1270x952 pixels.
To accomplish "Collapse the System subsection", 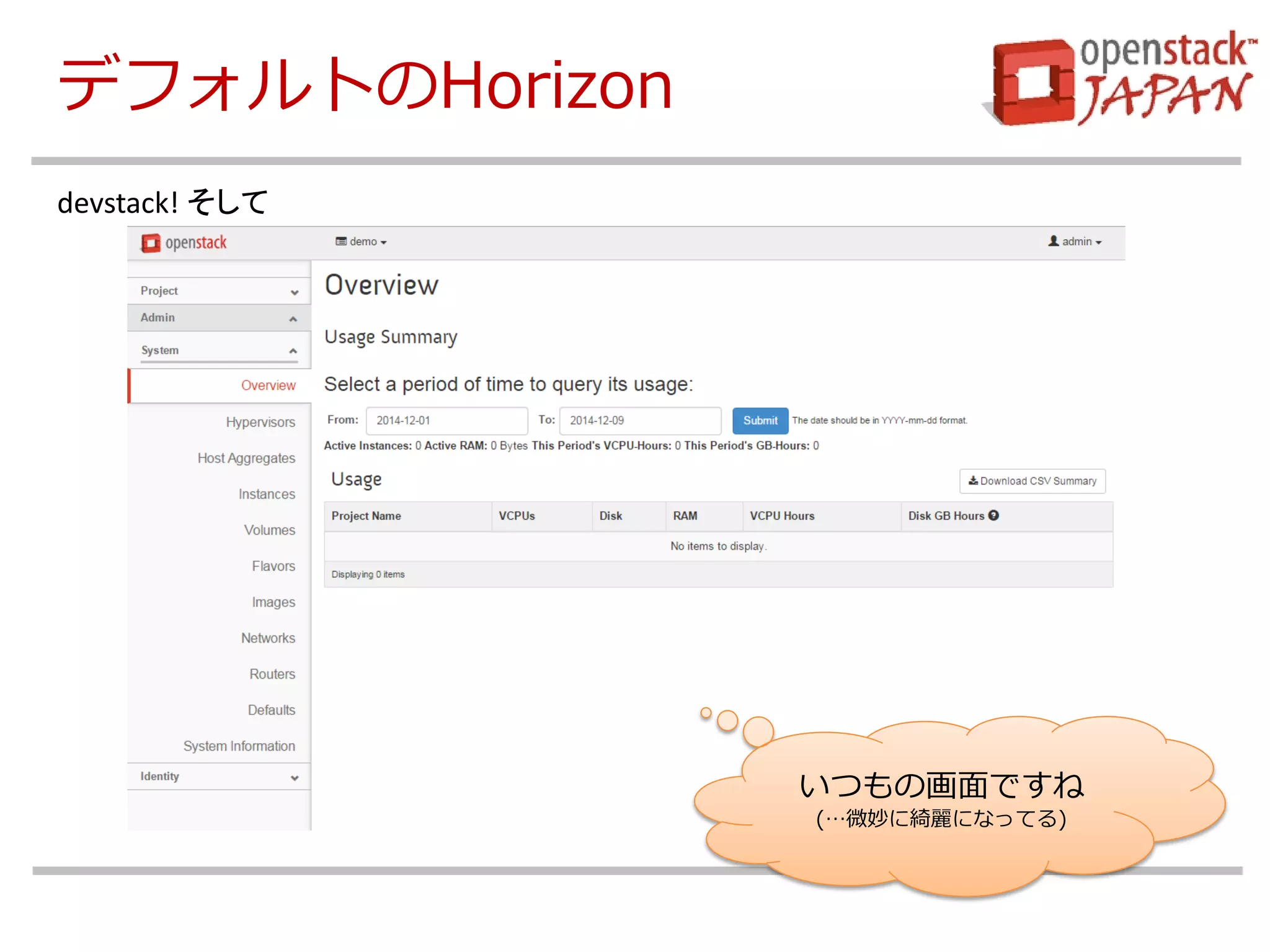I will [219, 351].
